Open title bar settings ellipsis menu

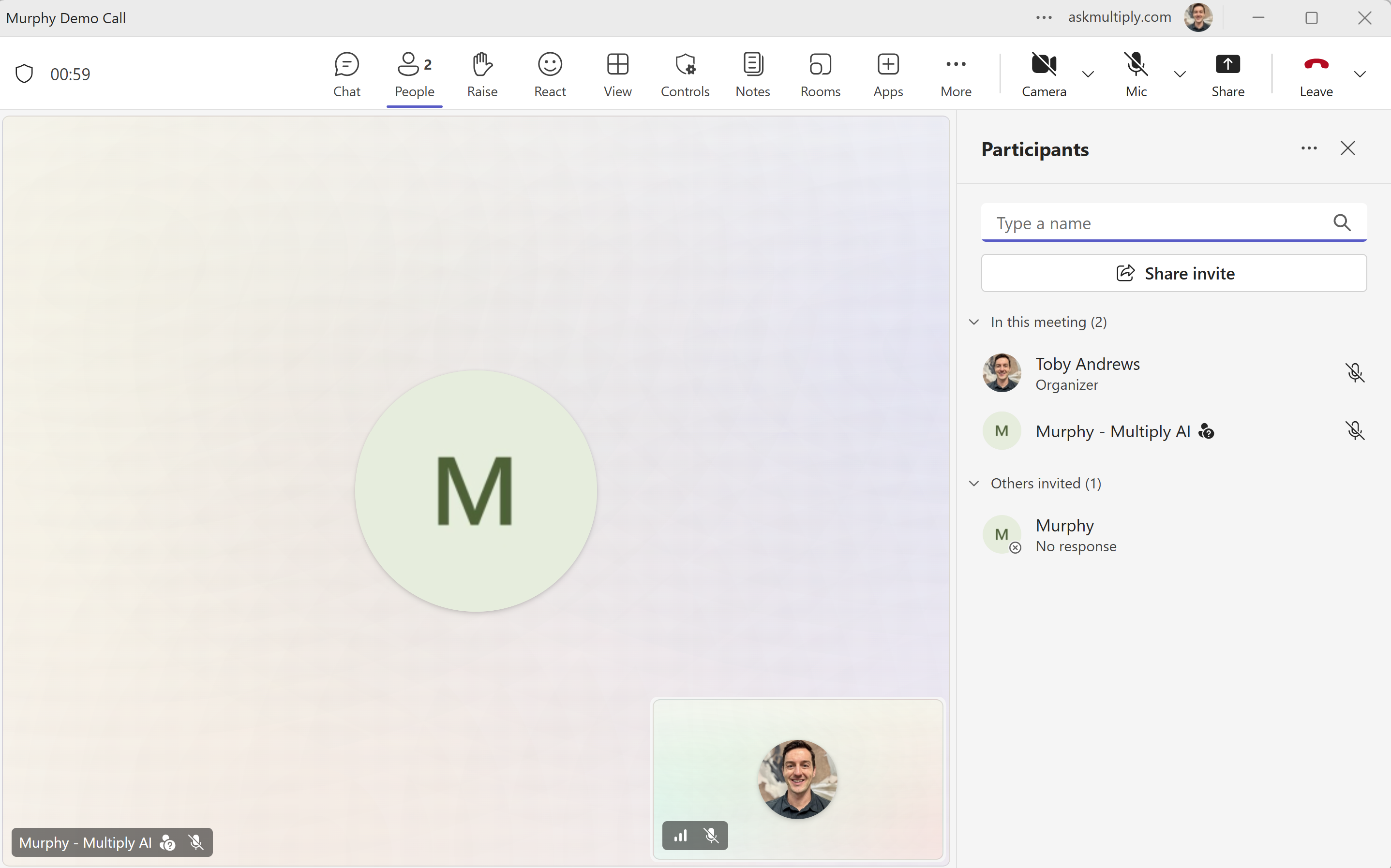(x=1044, y=18)
